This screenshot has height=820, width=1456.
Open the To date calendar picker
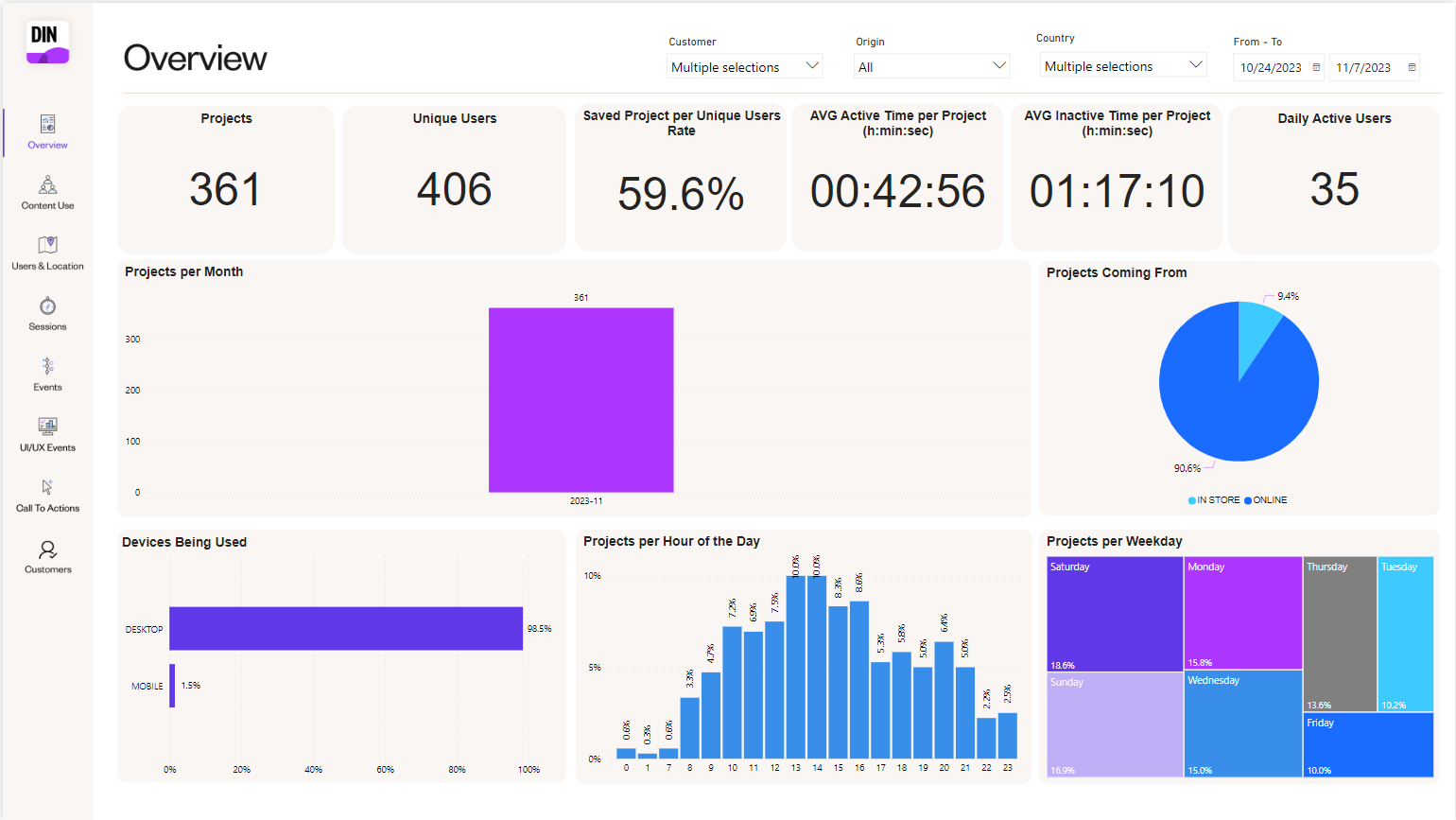pos(1413,67)
